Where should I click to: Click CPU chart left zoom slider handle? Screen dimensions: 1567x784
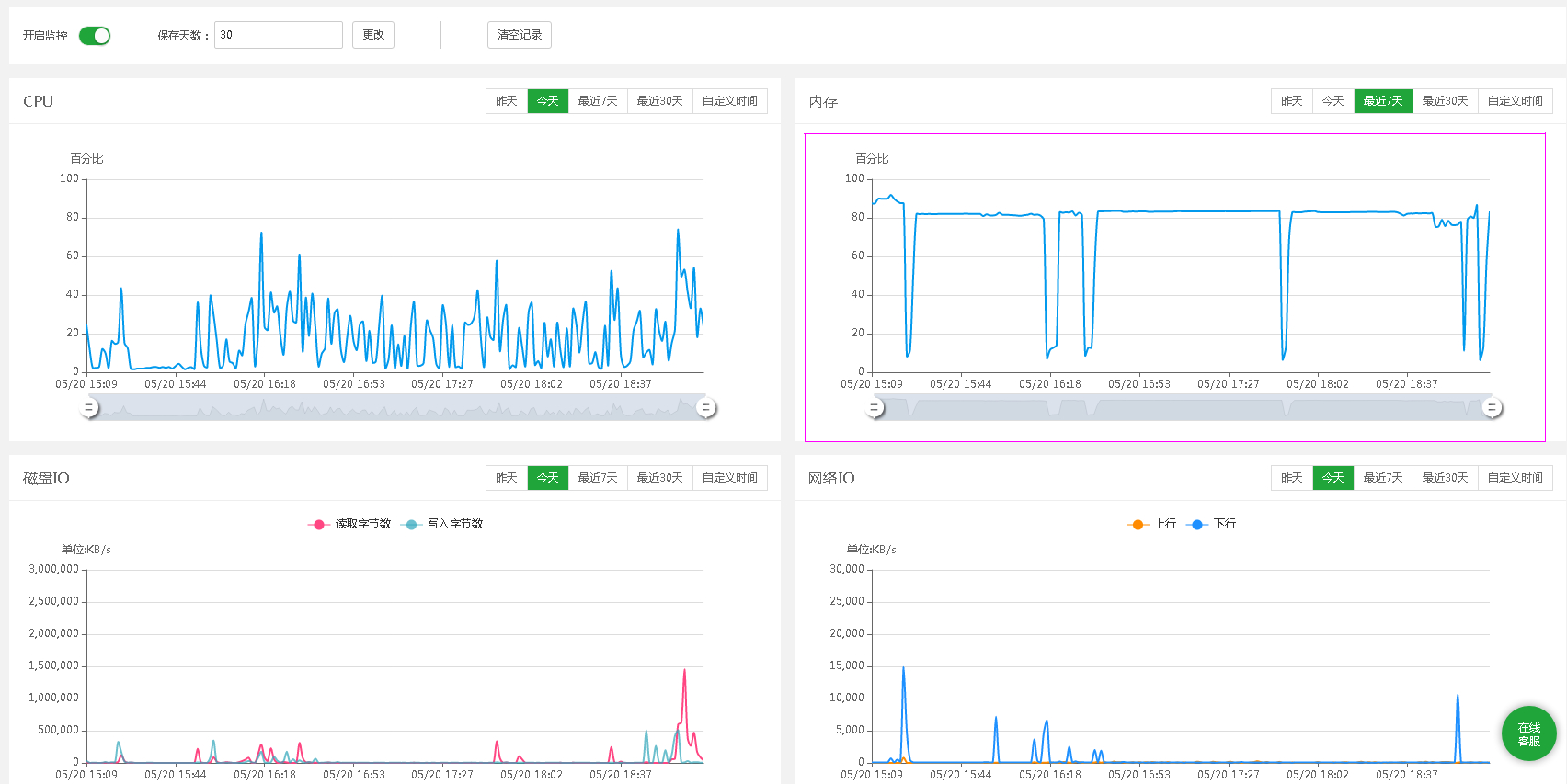pos(89,407)
